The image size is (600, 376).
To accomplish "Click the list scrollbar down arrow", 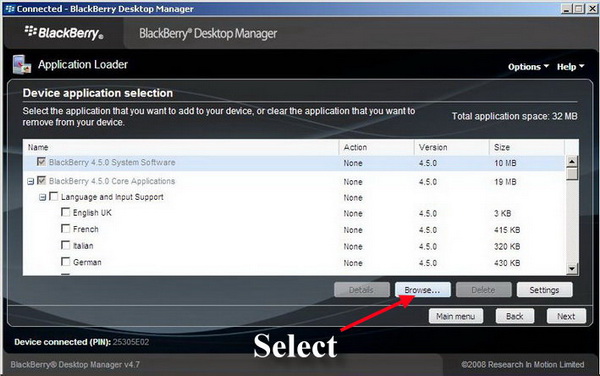I will [x=572, y=269].
